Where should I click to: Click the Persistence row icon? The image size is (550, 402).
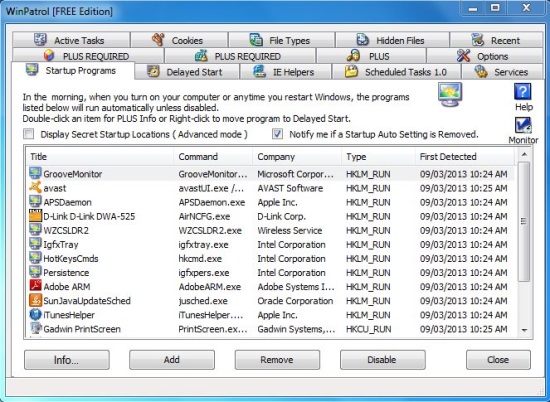click(x=35, y=272)
